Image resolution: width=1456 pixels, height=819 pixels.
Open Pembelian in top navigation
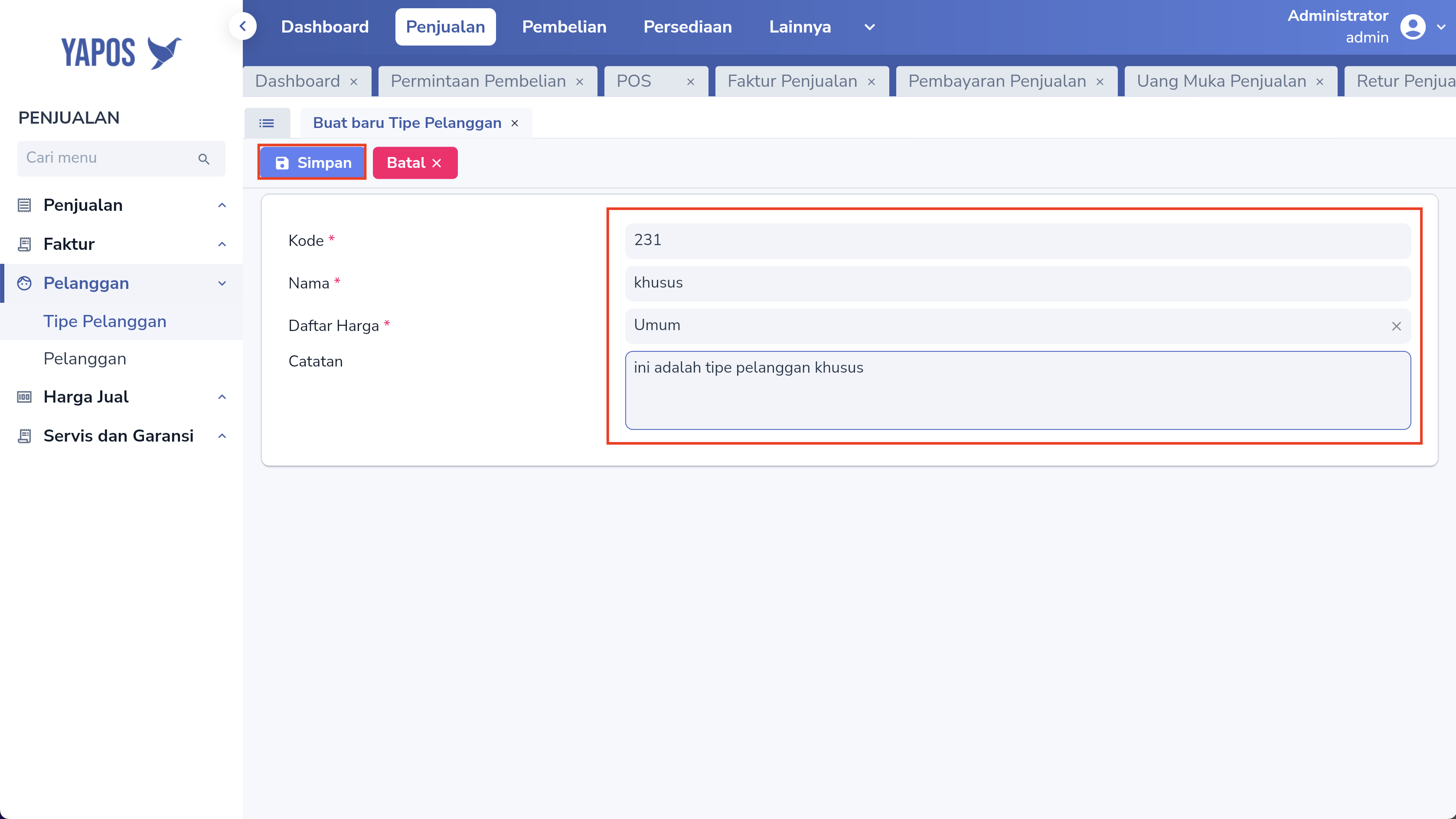click(564, 26)
